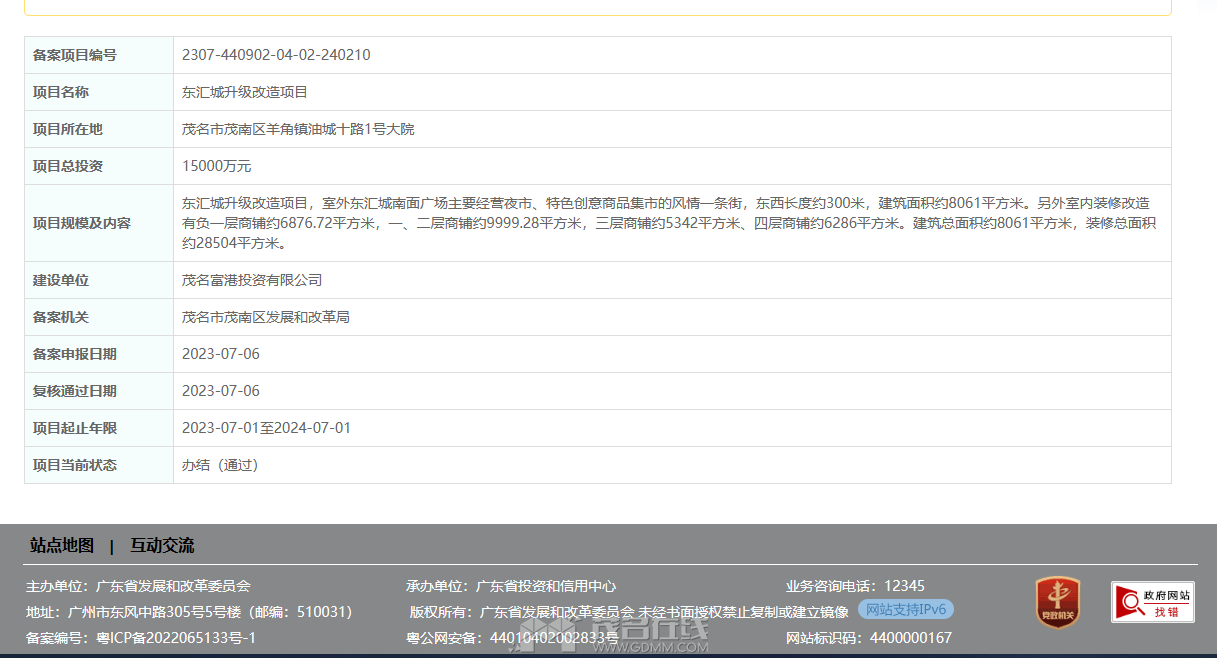Click the 项目所在地 label cell

(99, 129)
